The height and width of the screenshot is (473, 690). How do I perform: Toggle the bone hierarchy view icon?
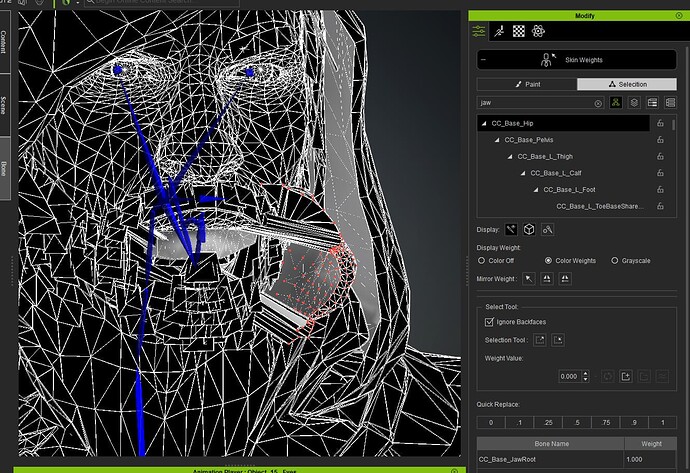[x=616, y=103]
